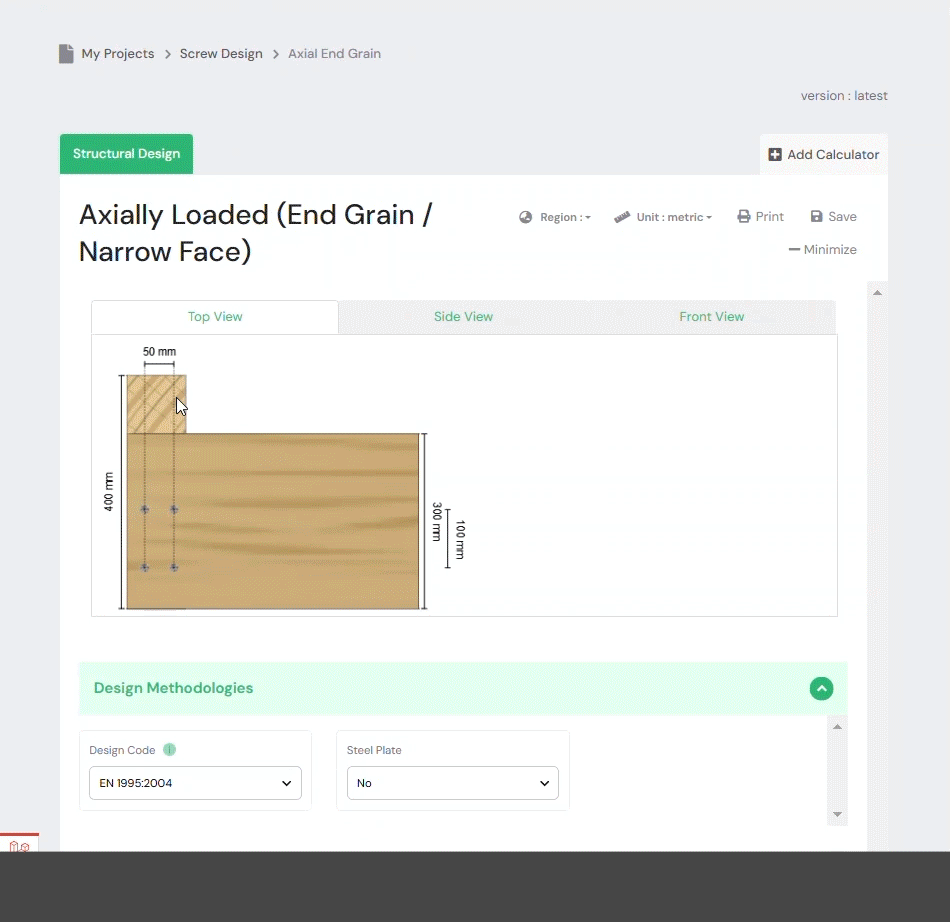
Task: Open the My Projects breadcrumb link
Action: click(x=118, y=54)
